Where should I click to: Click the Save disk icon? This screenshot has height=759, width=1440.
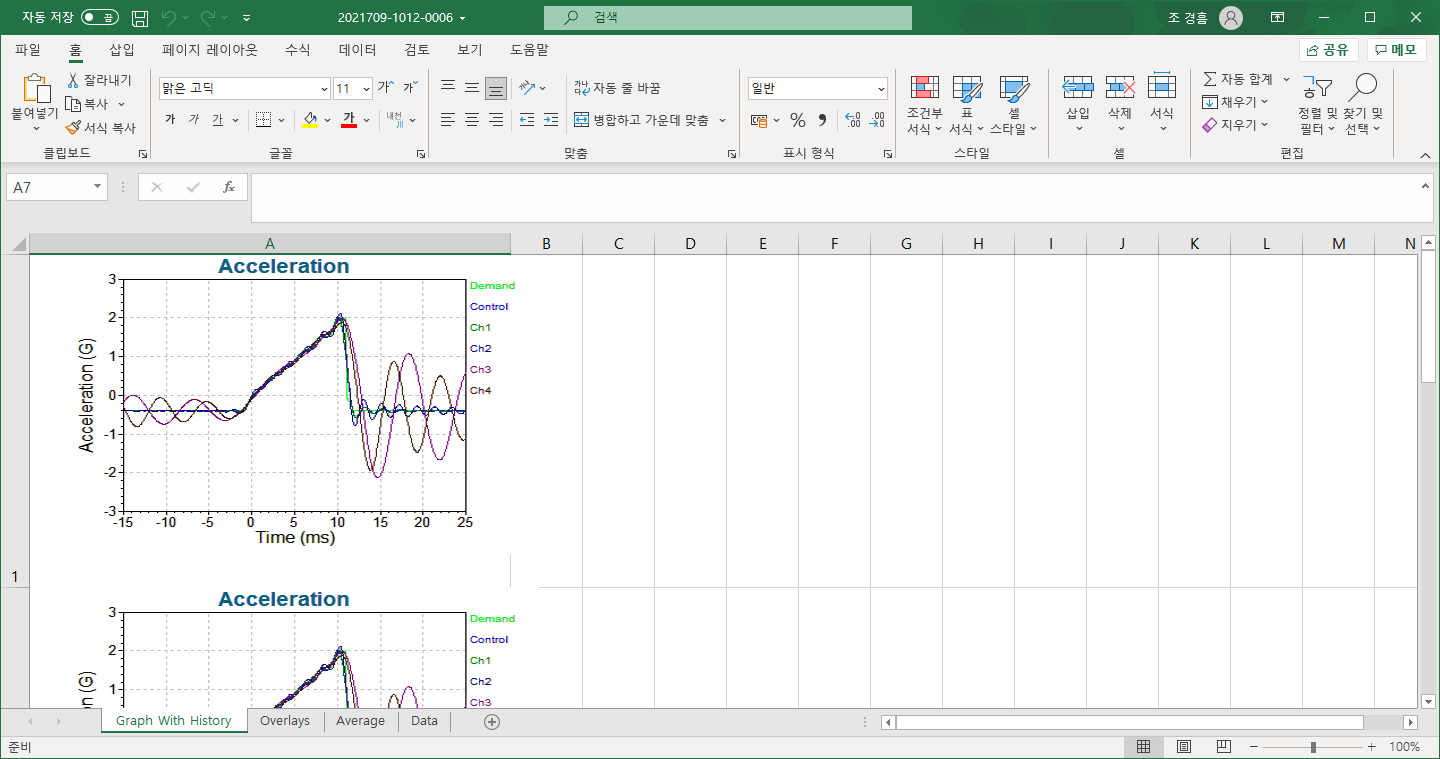140,18
